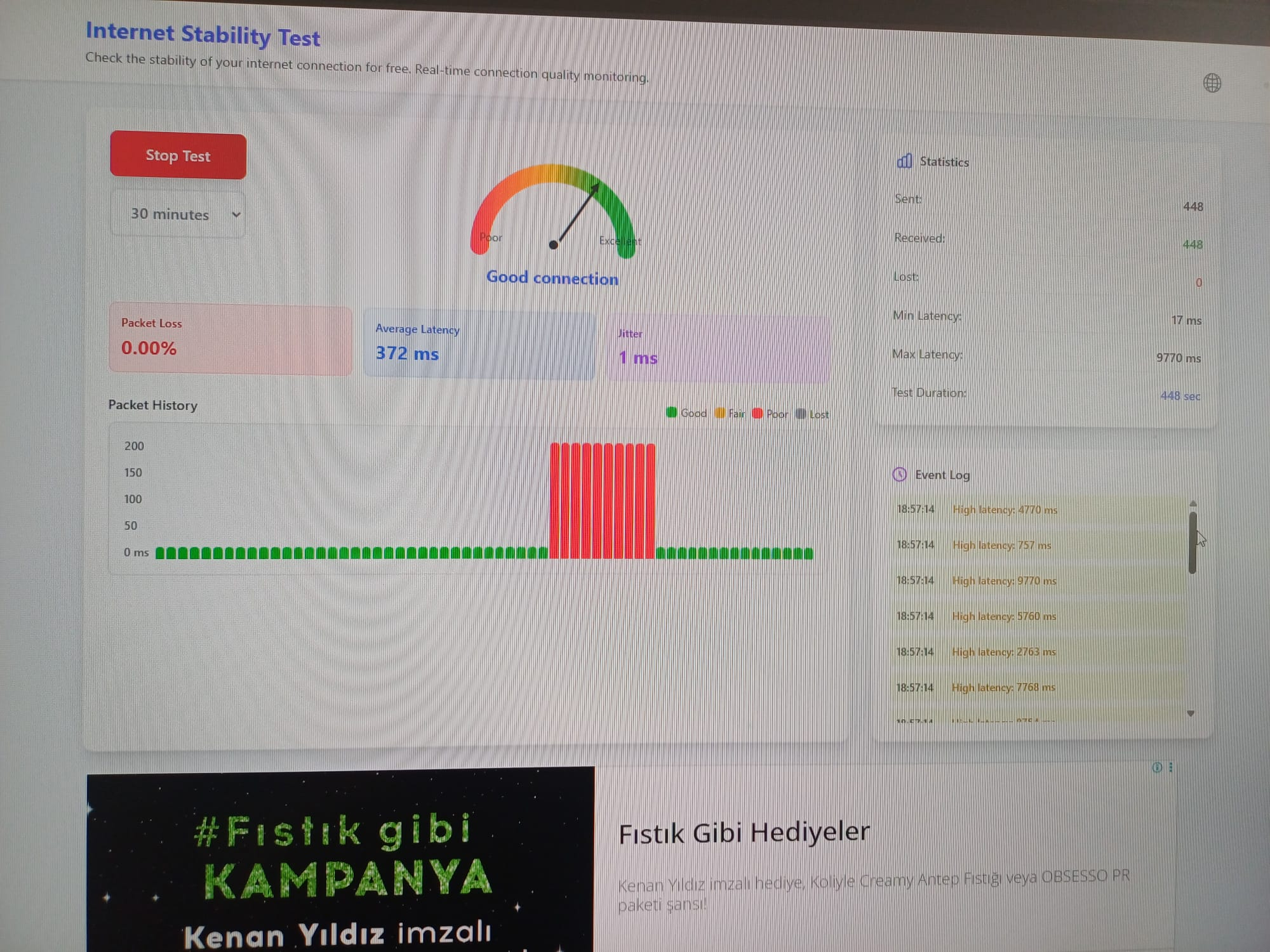Click the Fıstık gibi Kampanya ad image
The height and width of the screenshot is (952, 1270).
[x=341, y=859]
